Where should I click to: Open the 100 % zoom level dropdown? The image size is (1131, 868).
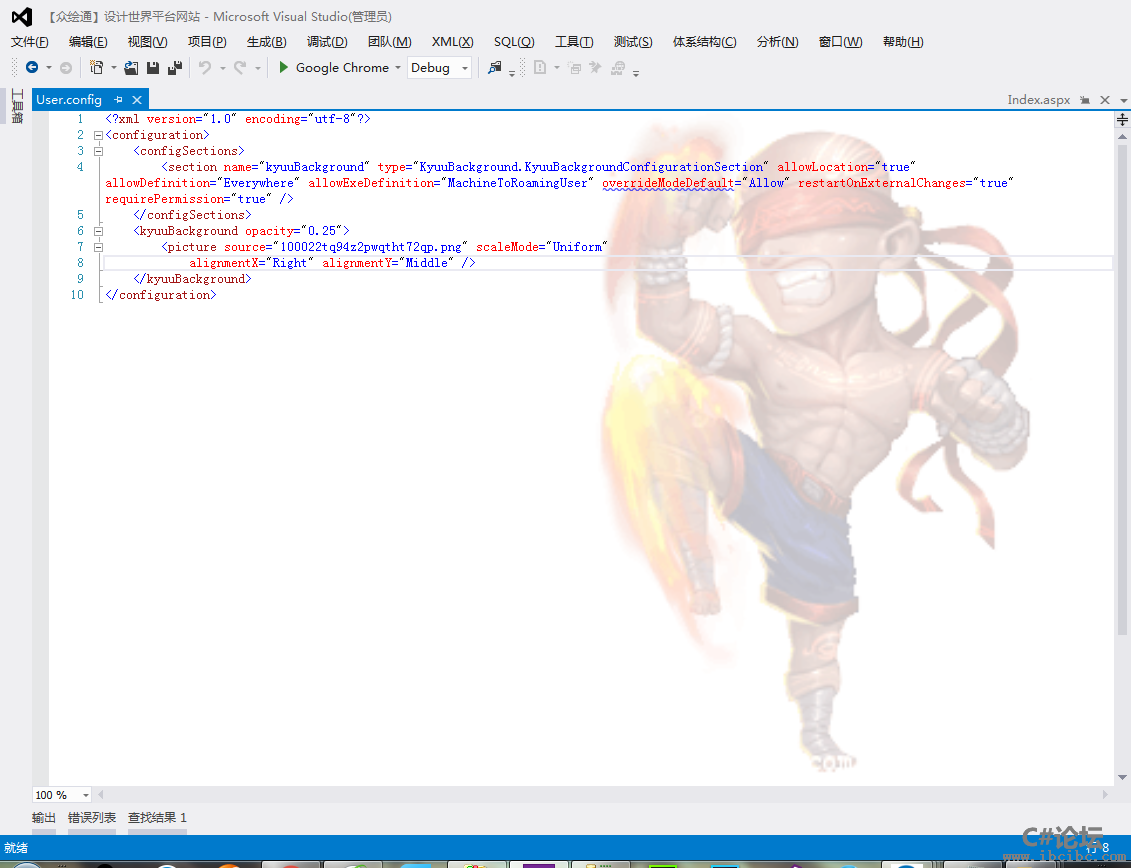tap(86, 795)
